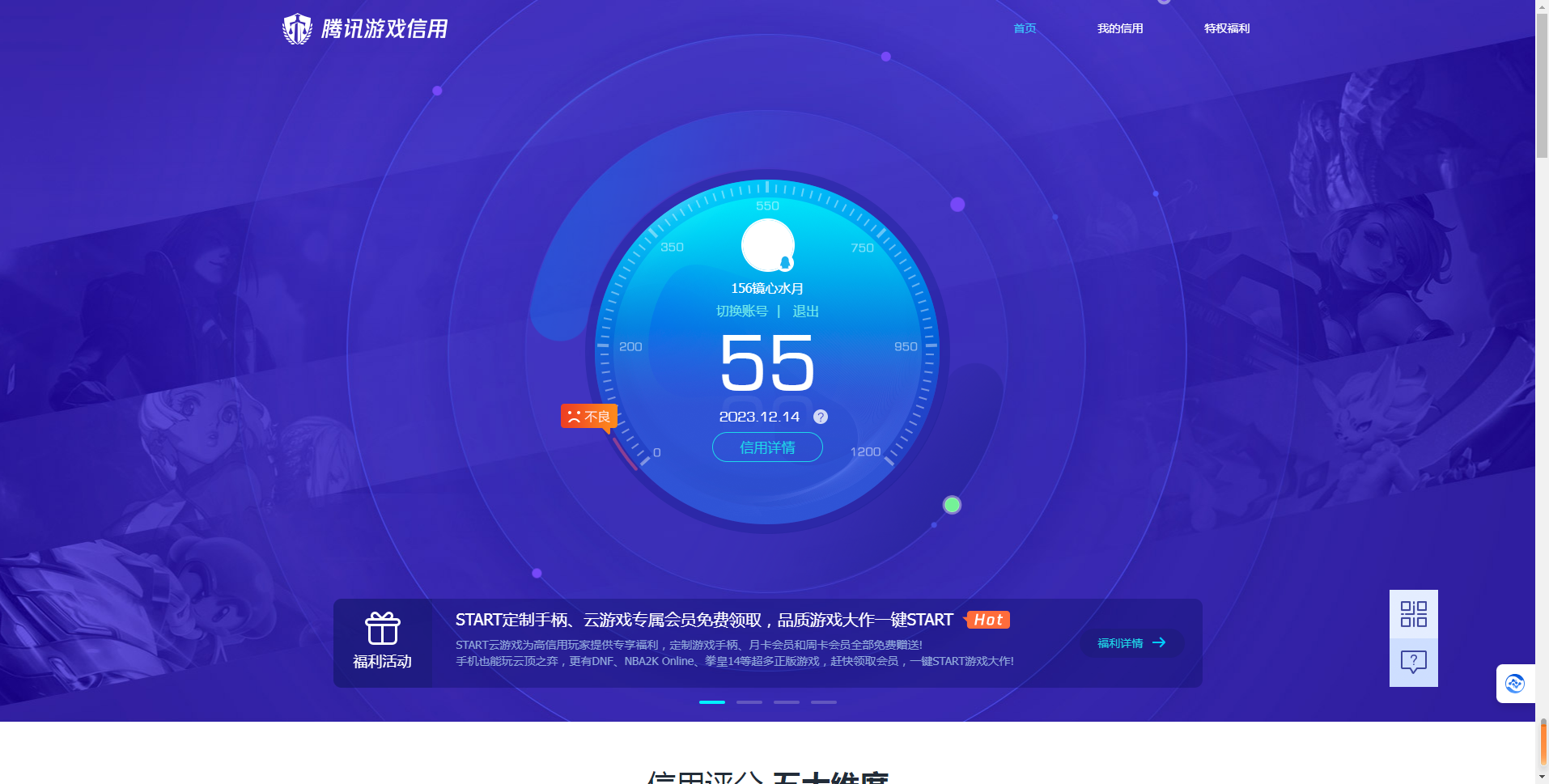Click the credit score number 55

tap(767, 363)
